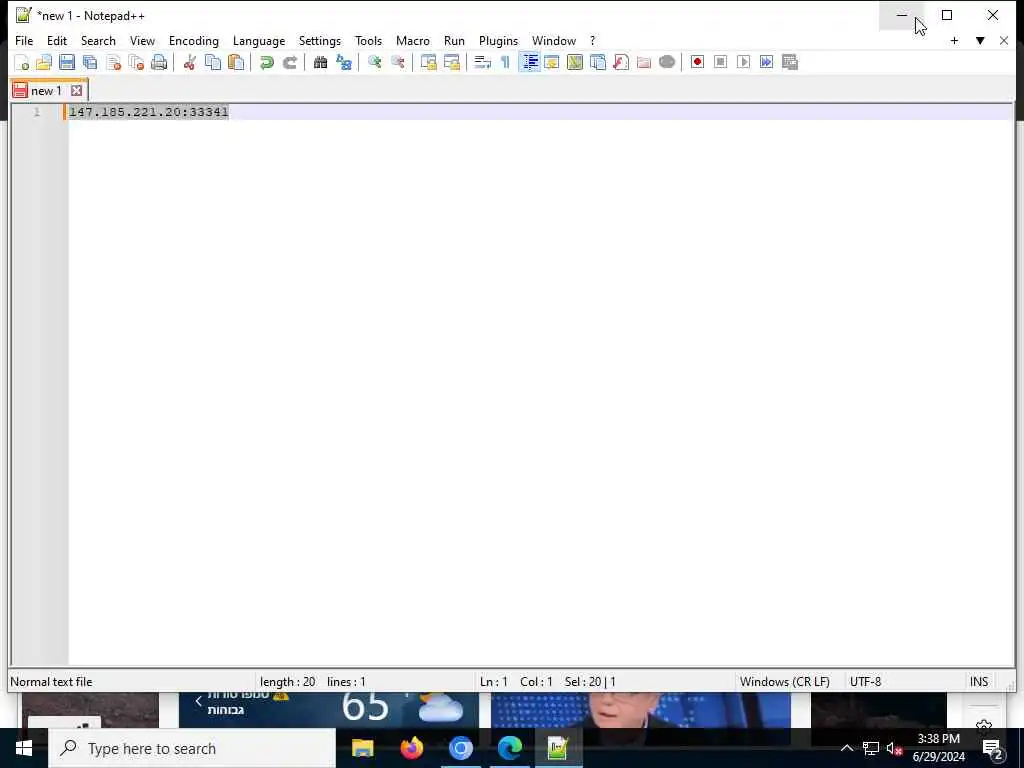Click the Save All icon
This screenshot has height=768, width=1024.
tap(90, 62)
